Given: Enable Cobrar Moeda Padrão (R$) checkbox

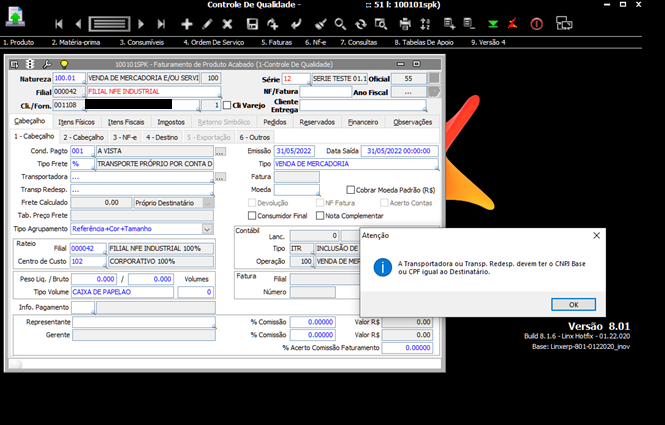Looking at the screenshot, I should [351, 189].
